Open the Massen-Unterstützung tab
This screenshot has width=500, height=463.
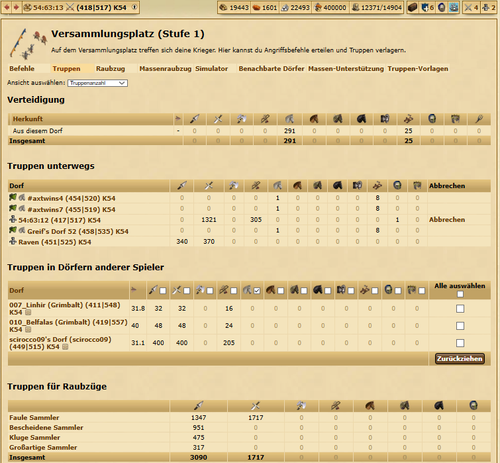[346, 69]
